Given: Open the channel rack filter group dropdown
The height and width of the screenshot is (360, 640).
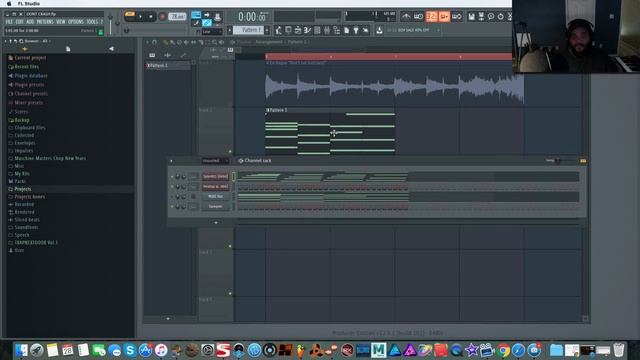Looking at the screenshot, I should pyautogui.click(x=216, y=161).
